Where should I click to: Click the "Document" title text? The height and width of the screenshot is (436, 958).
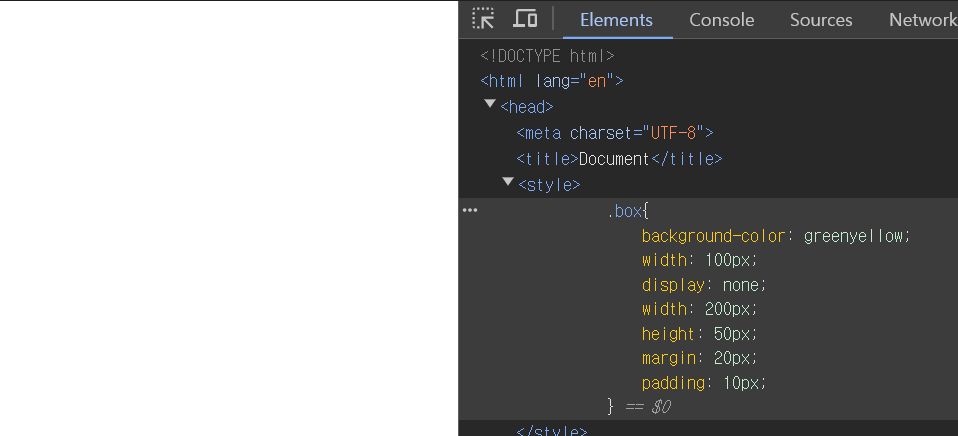(614, 159)
